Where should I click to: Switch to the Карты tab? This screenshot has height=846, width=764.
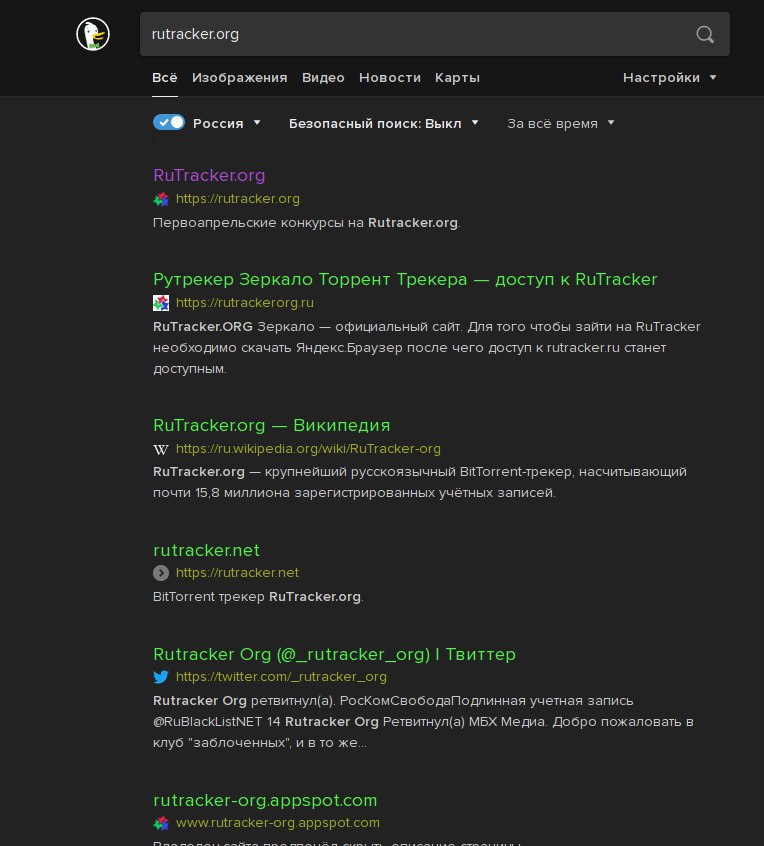(x=457, y=78)
